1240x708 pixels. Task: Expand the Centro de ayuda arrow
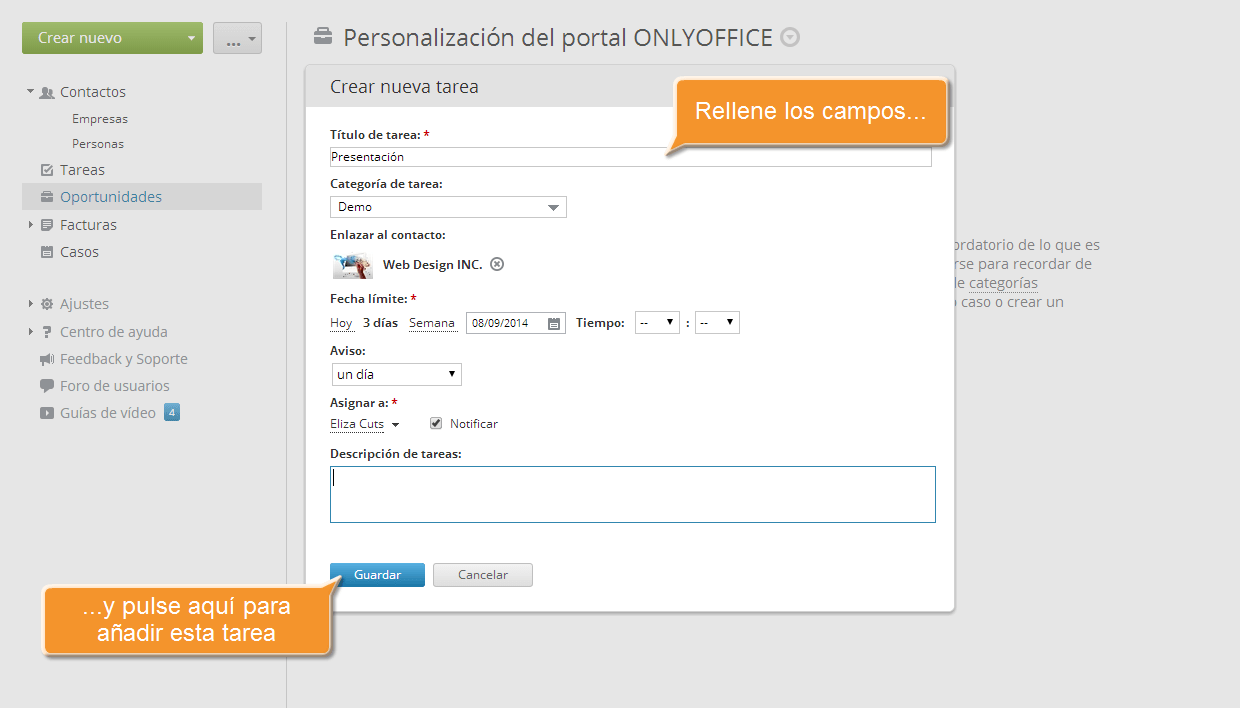(31, 332)
